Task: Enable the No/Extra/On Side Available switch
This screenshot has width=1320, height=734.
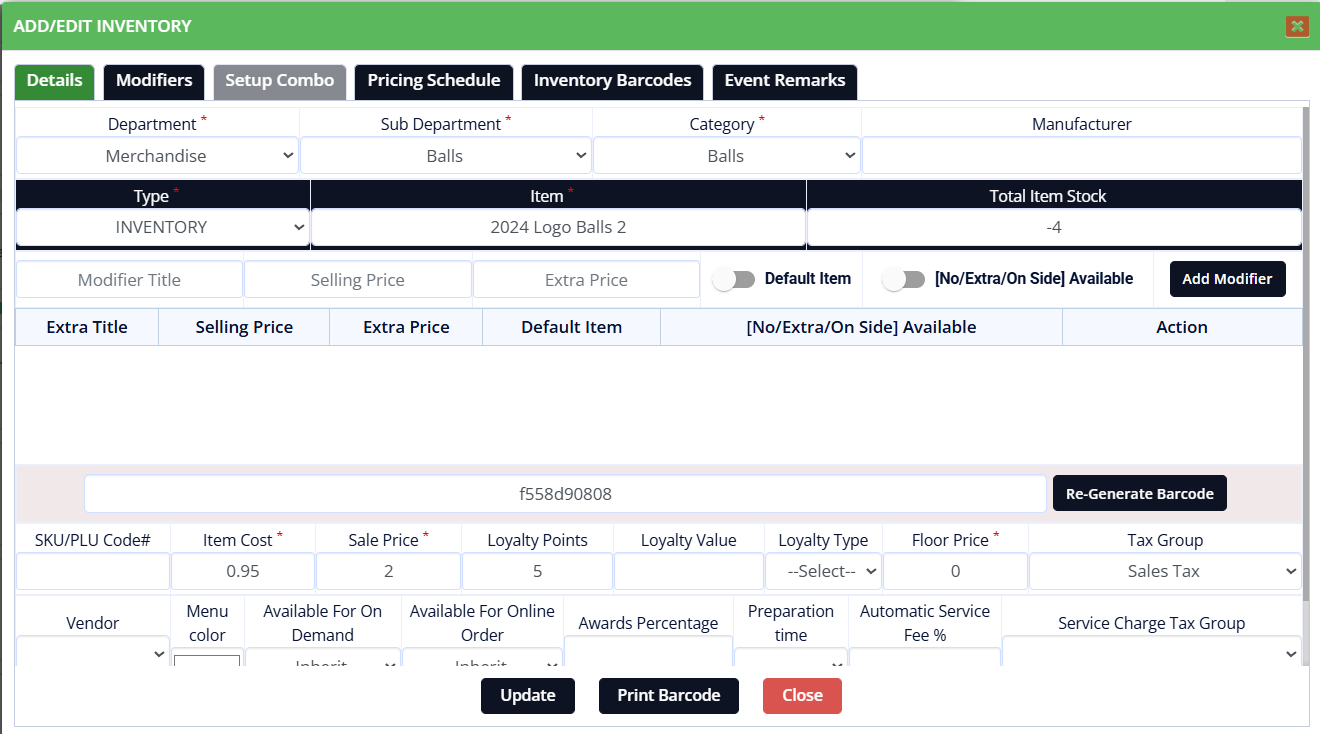Action: point(904,280)
